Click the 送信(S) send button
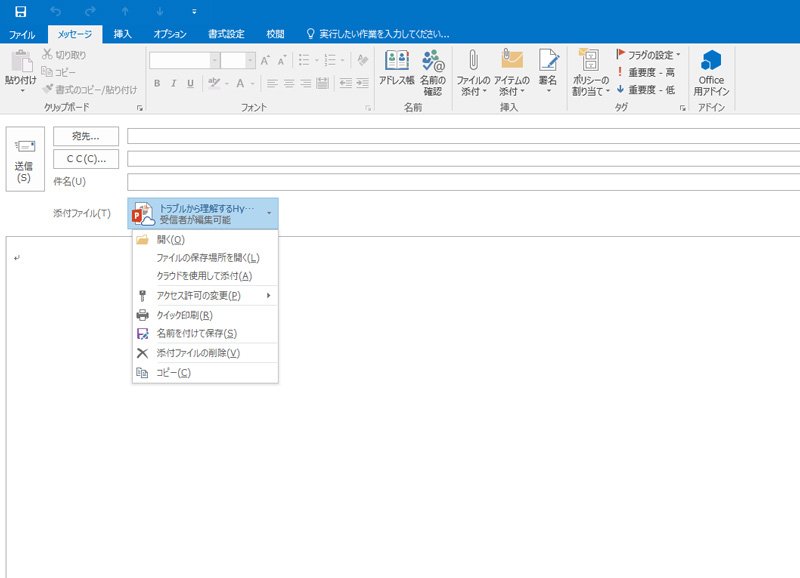The height and width of the screenshot is (578, 800). point(24,159)
